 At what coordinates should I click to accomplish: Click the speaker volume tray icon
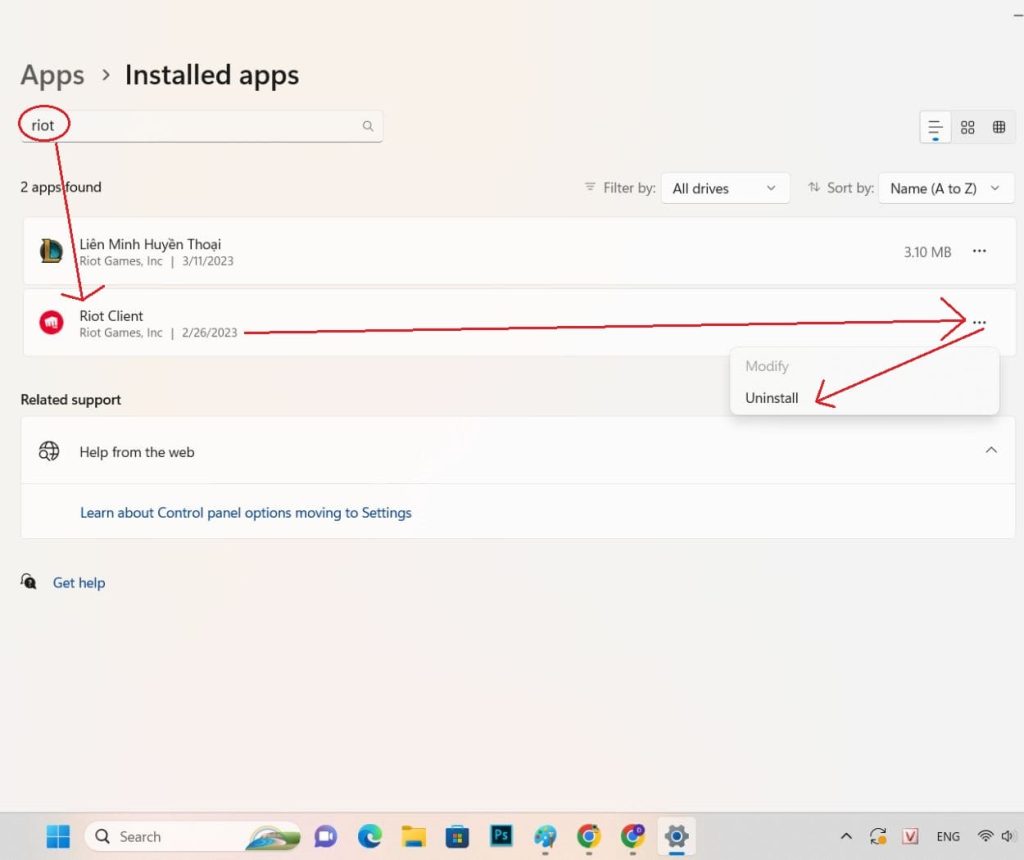coord(1008,836)
